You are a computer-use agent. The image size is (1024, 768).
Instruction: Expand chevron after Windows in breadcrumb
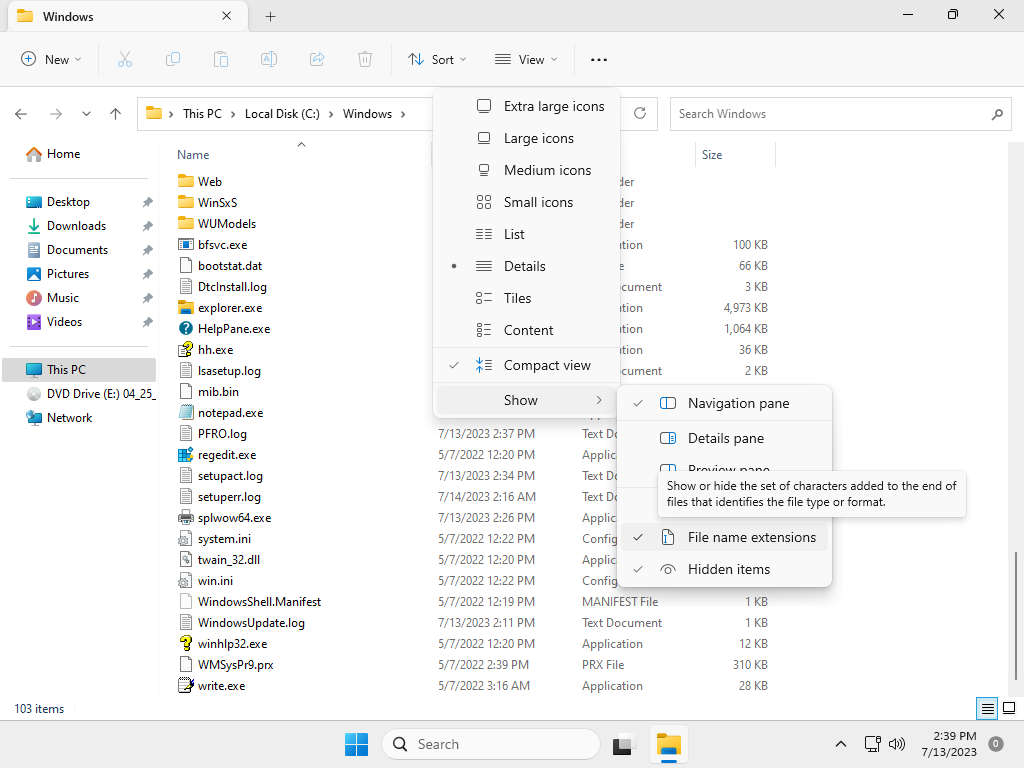[x=403, y=114]
